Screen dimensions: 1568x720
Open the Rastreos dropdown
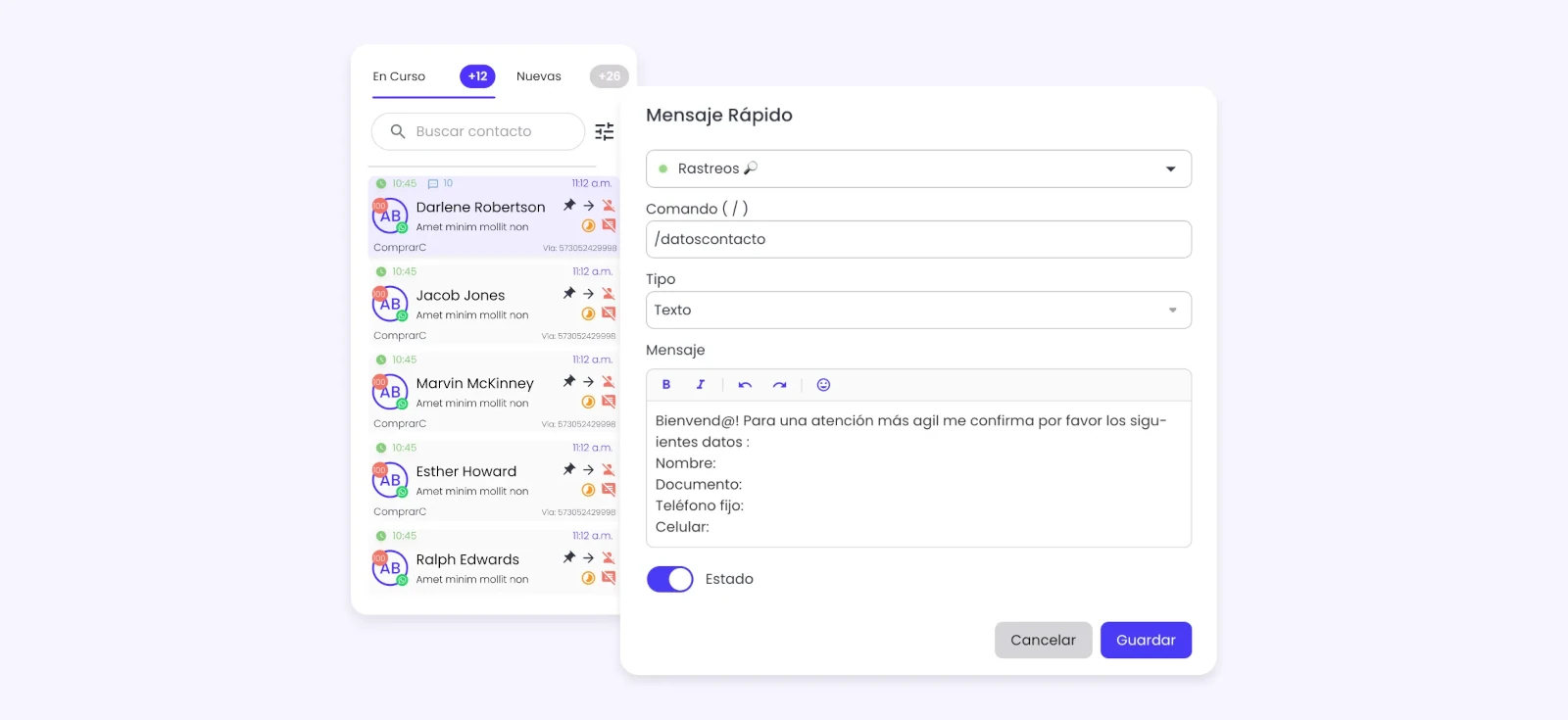coord(918,168)
